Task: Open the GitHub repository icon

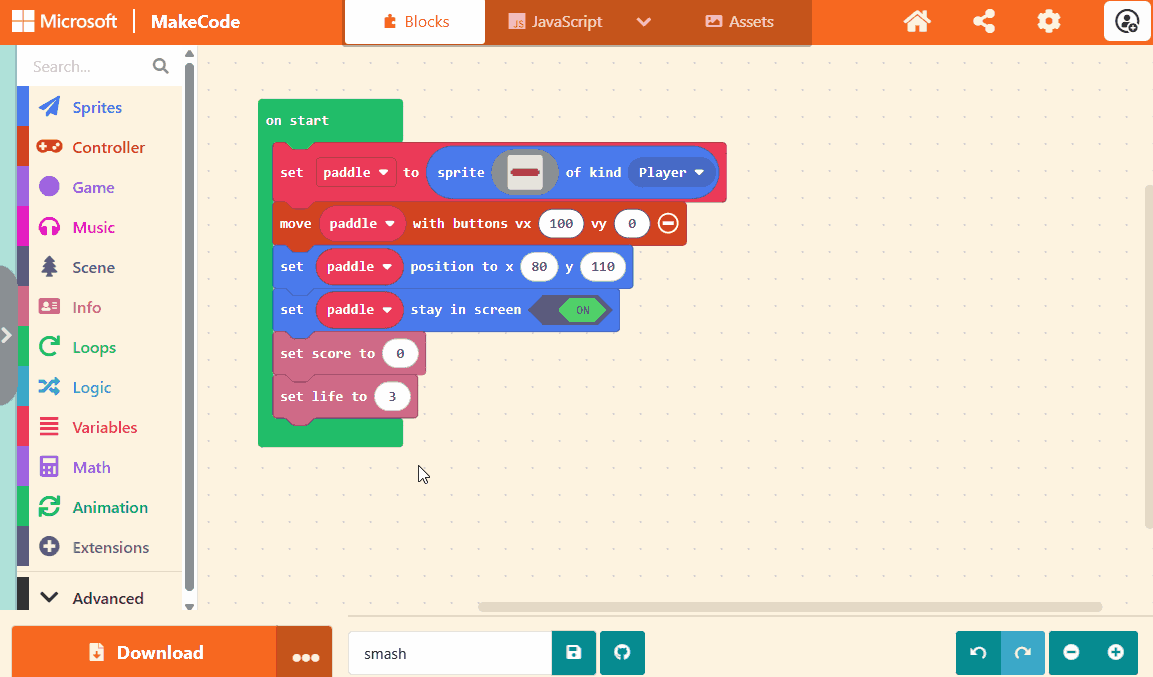Action: click(622, 653)
